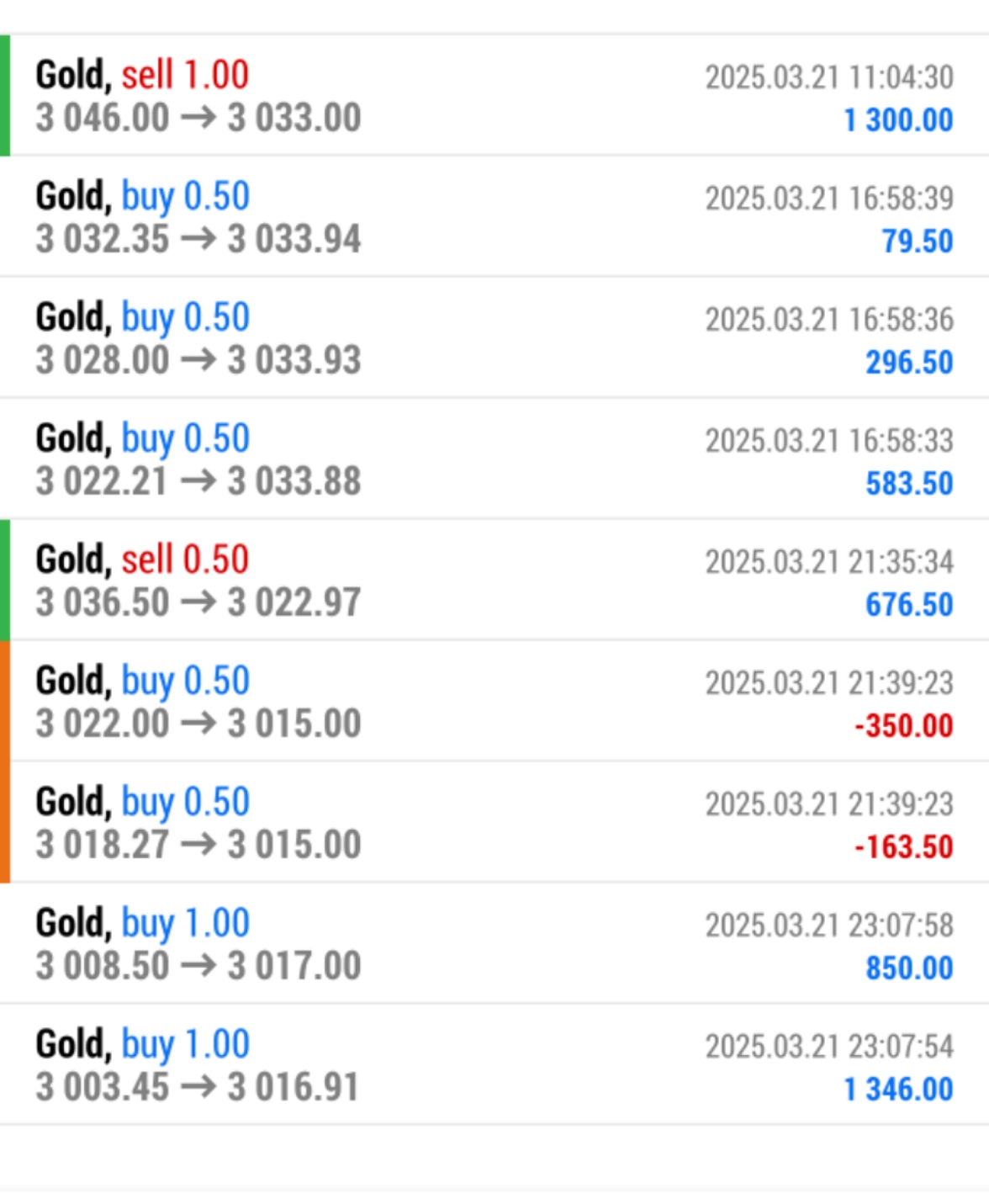Select the Gold sell 0.50 trade label
The width and height of the screenshot is (989, 1204).
coord(142,560)
